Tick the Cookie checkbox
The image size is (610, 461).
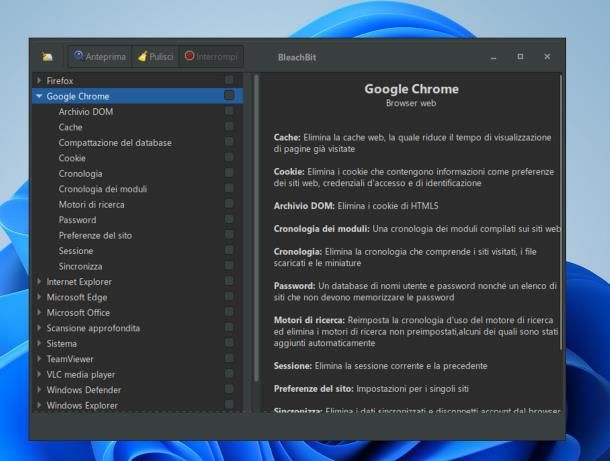[229, 157]
